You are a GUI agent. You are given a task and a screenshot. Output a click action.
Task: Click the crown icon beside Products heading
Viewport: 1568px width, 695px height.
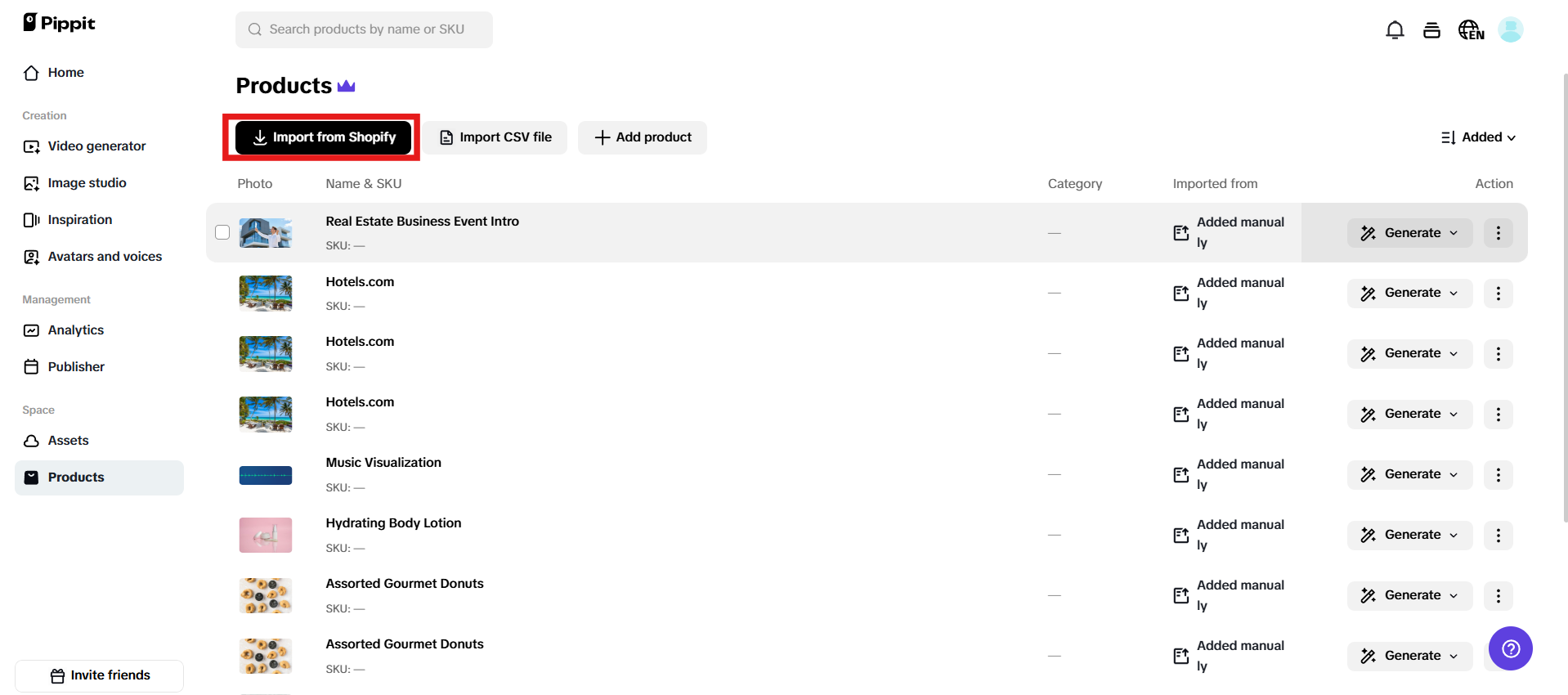click(347, 86)
